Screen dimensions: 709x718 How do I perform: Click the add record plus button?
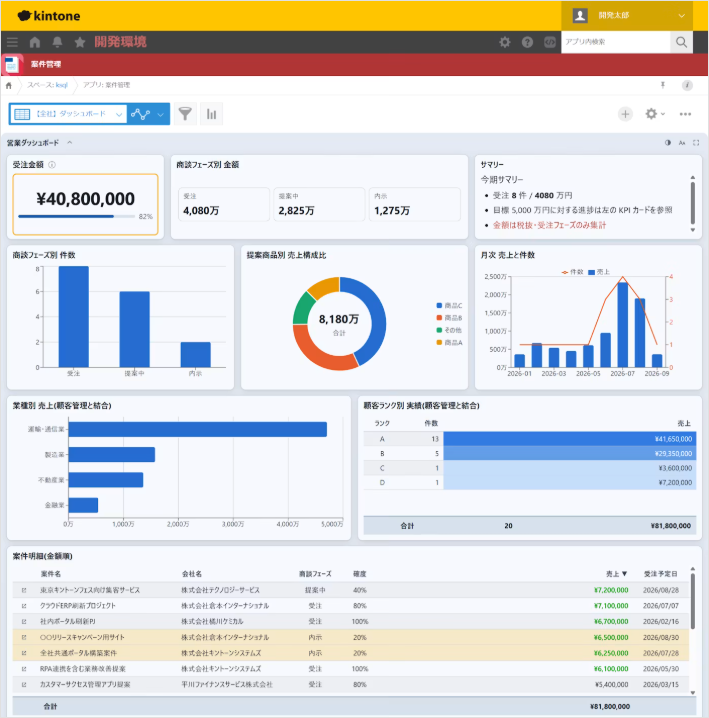[x=625, y=114]
